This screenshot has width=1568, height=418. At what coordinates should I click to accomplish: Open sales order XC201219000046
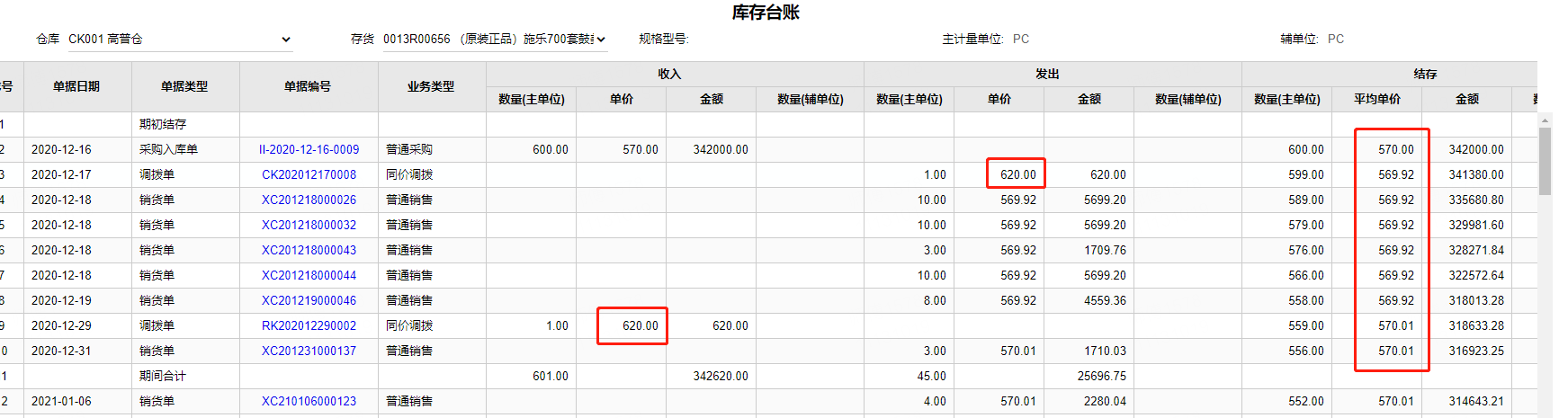pos(309,301)
